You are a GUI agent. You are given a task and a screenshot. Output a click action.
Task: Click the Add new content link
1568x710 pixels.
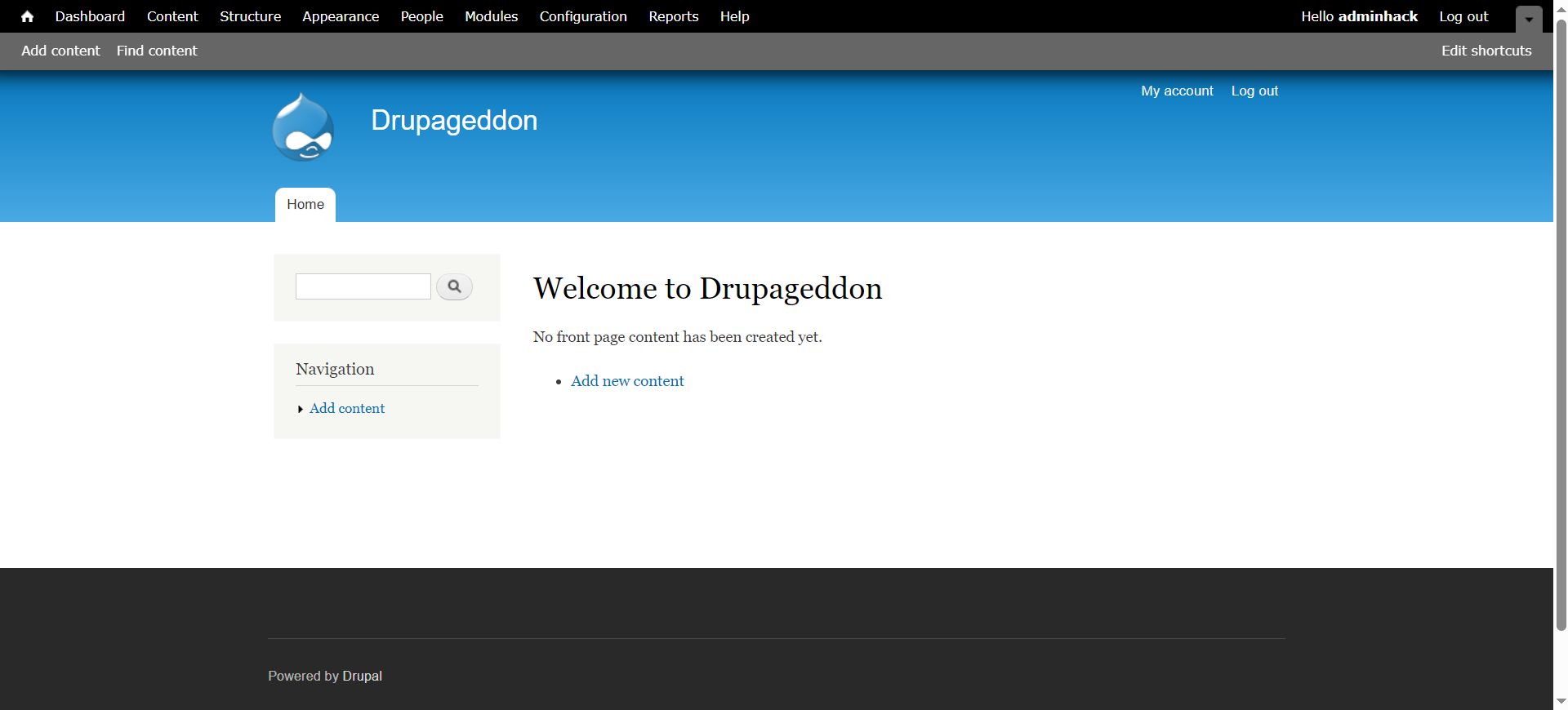627,381
